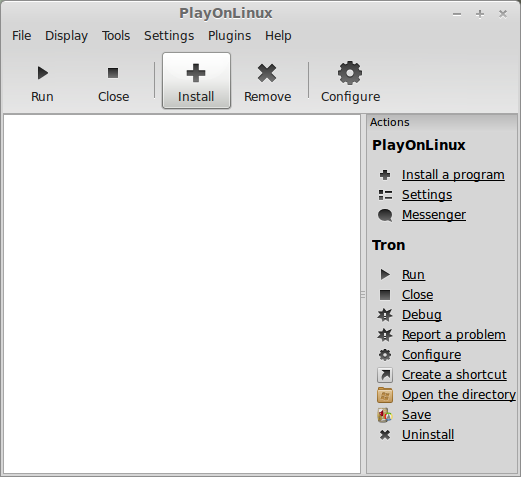This screenshot has height=477, width=521.
Task: Click the folder icon beside Open the directory
Action: click(385, 395)
